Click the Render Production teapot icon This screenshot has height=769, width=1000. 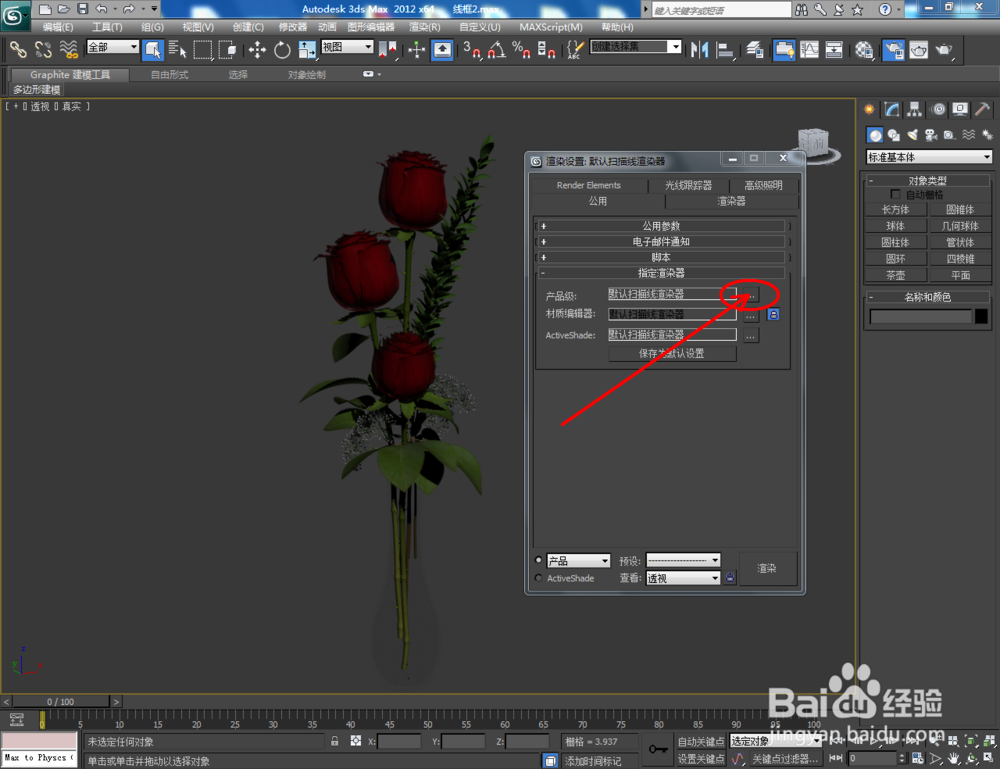[944, 49]
